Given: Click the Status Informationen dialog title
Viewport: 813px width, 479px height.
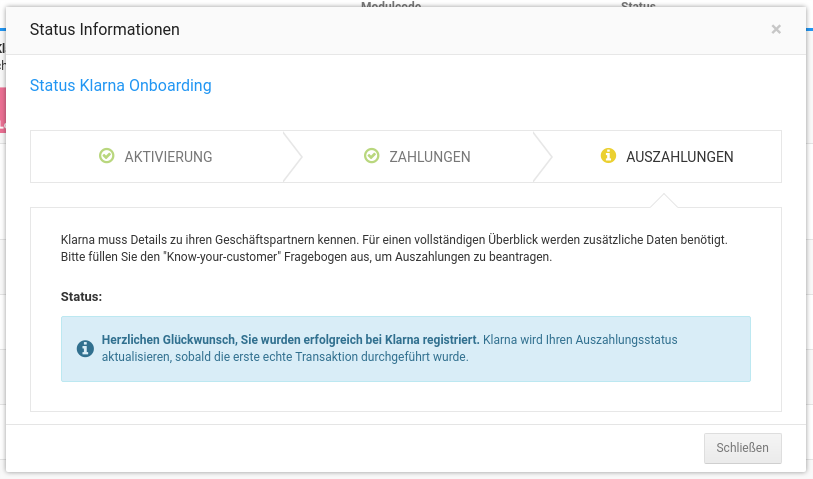Looking at the screenshot, I should click(x=105, y=30).
